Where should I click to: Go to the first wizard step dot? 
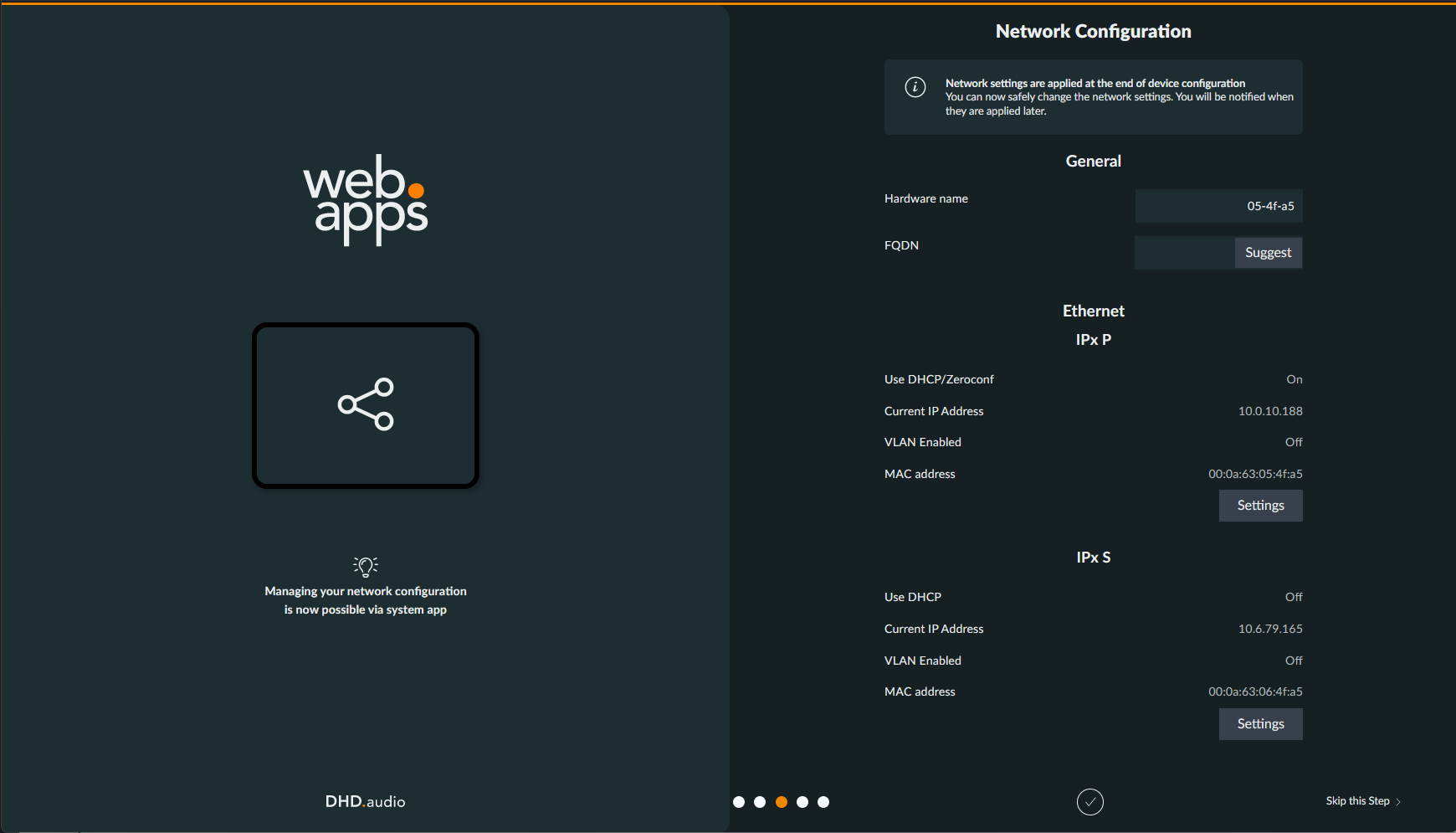739,802
